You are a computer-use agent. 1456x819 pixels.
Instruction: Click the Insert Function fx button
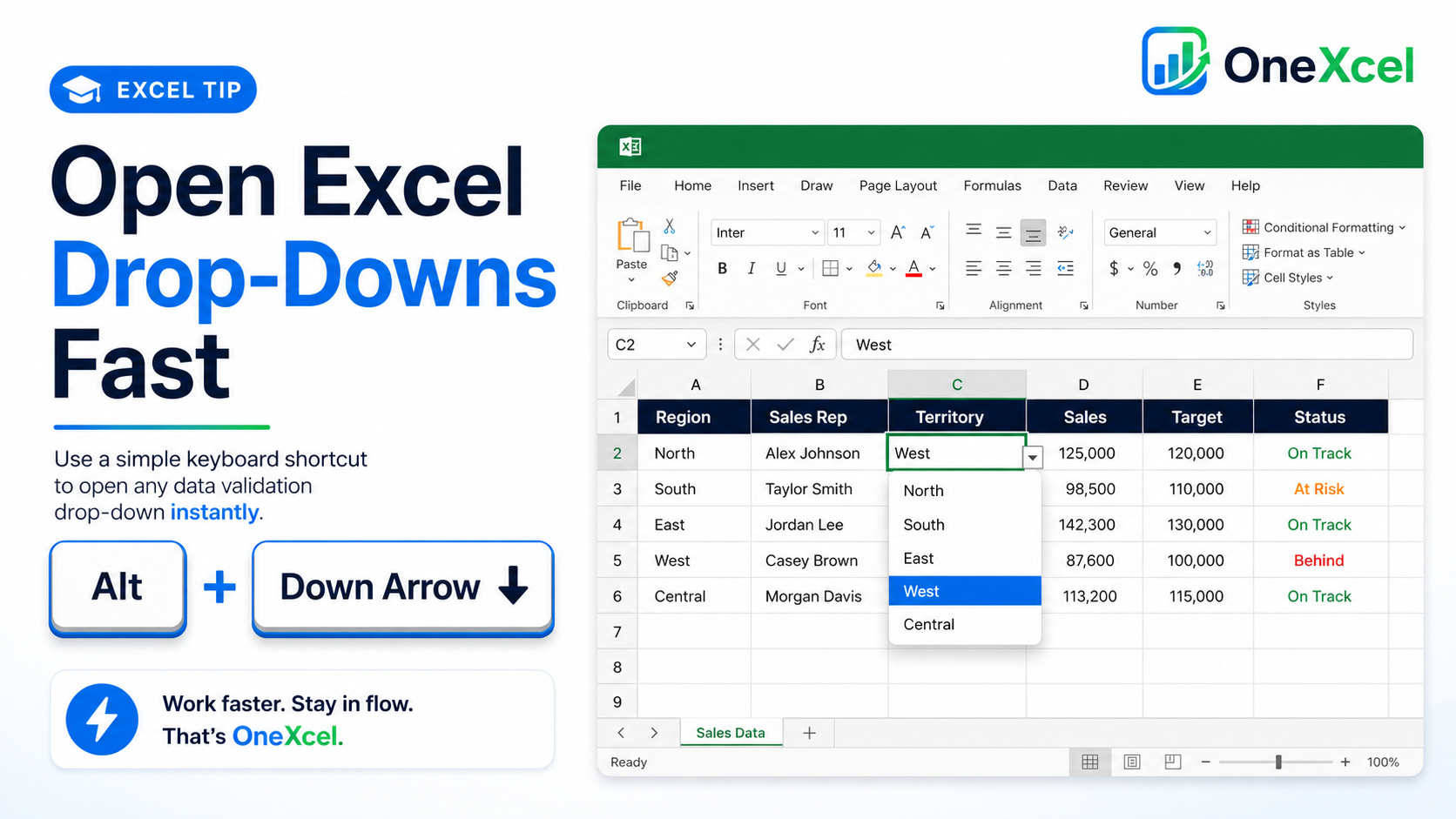[817, 345]
